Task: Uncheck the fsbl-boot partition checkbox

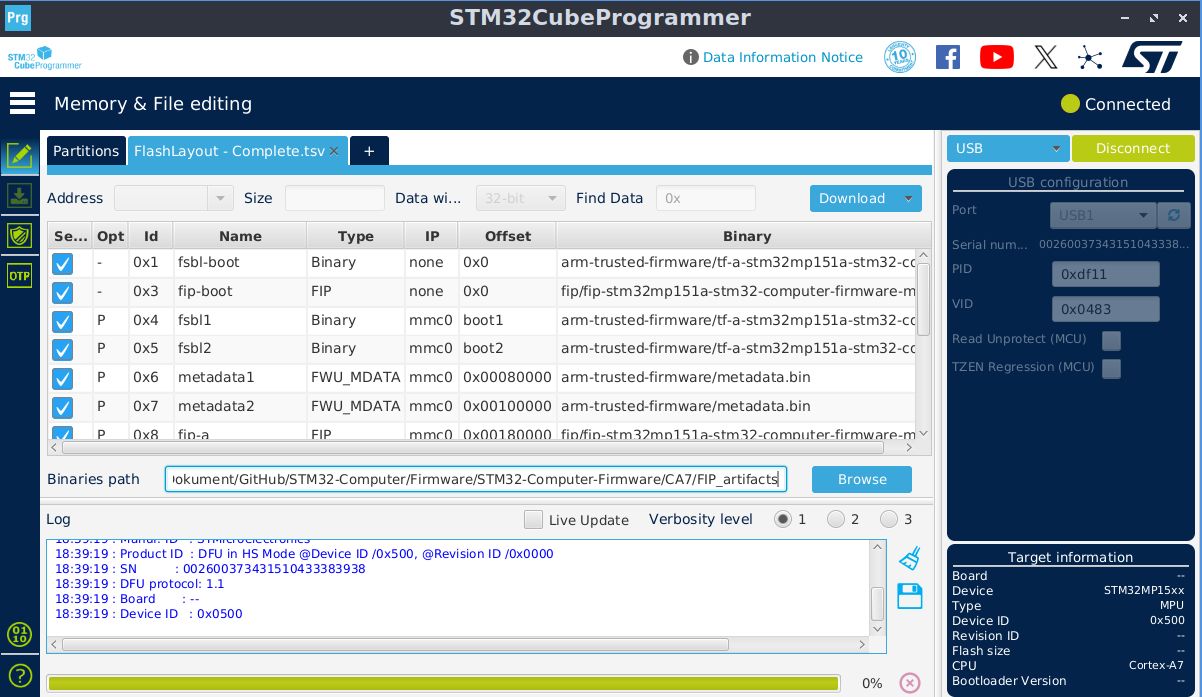Action: point(62,264)
